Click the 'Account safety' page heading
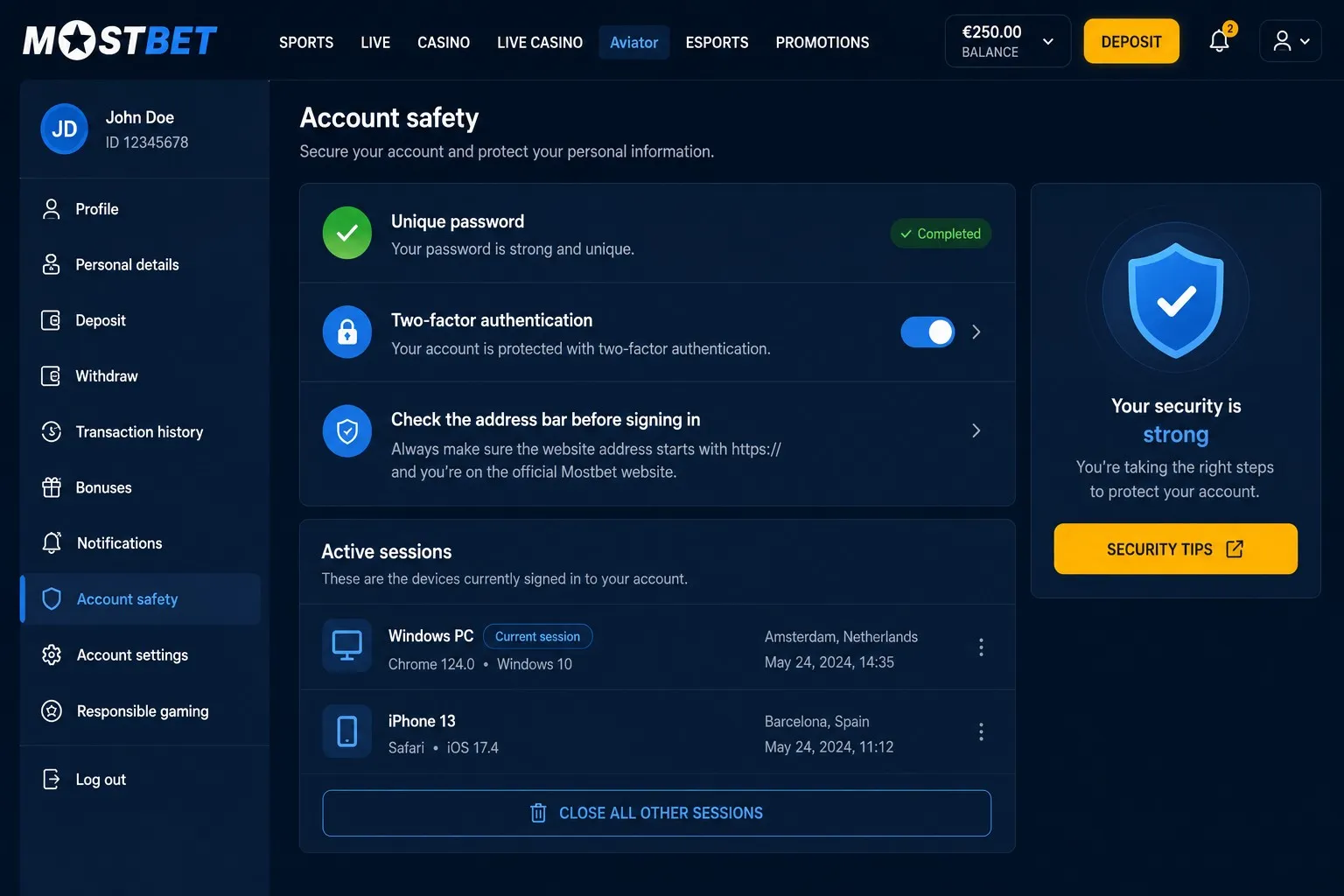The image size is (1344, 896). (389, 118)
